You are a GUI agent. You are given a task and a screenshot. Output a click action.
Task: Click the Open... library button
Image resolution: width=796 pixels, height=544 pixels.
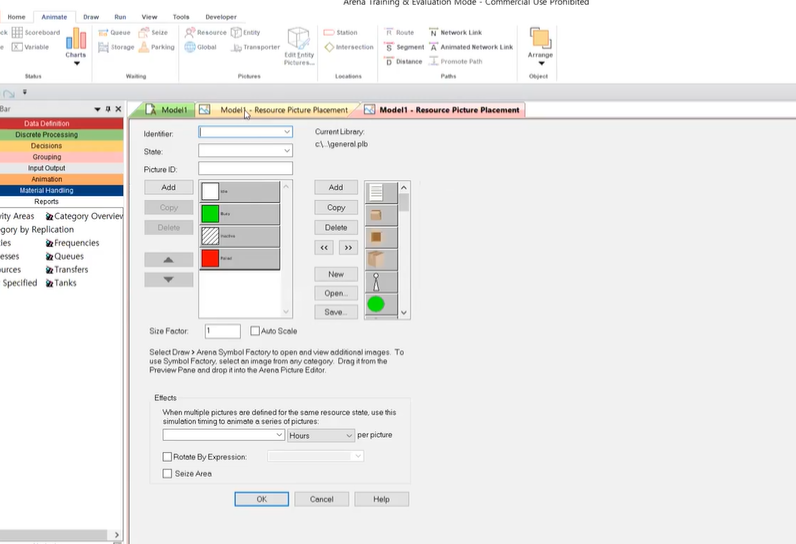click(336, 293)
